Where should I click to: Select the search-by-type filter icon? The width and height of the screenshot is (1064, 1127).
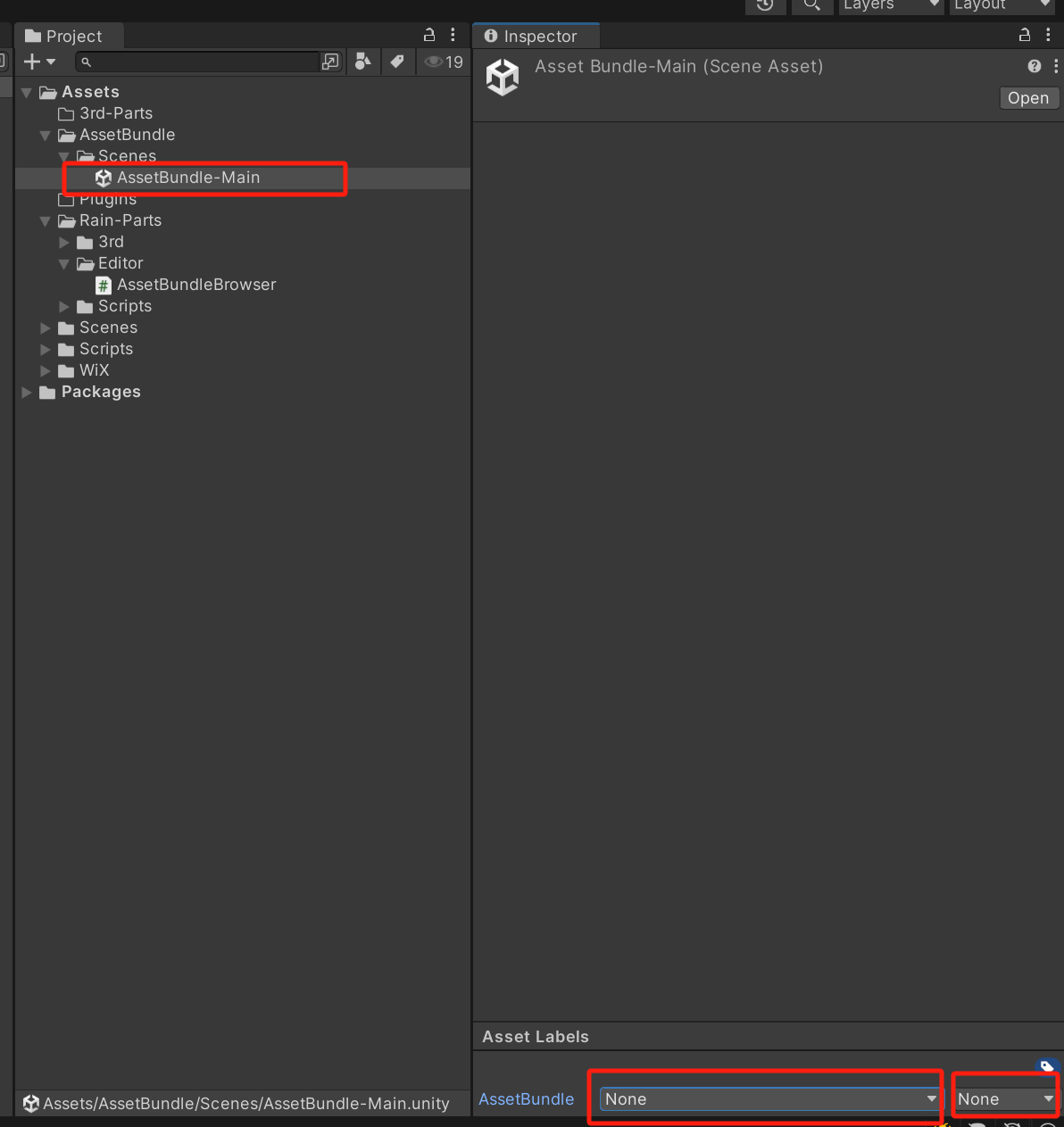[362, 62]
